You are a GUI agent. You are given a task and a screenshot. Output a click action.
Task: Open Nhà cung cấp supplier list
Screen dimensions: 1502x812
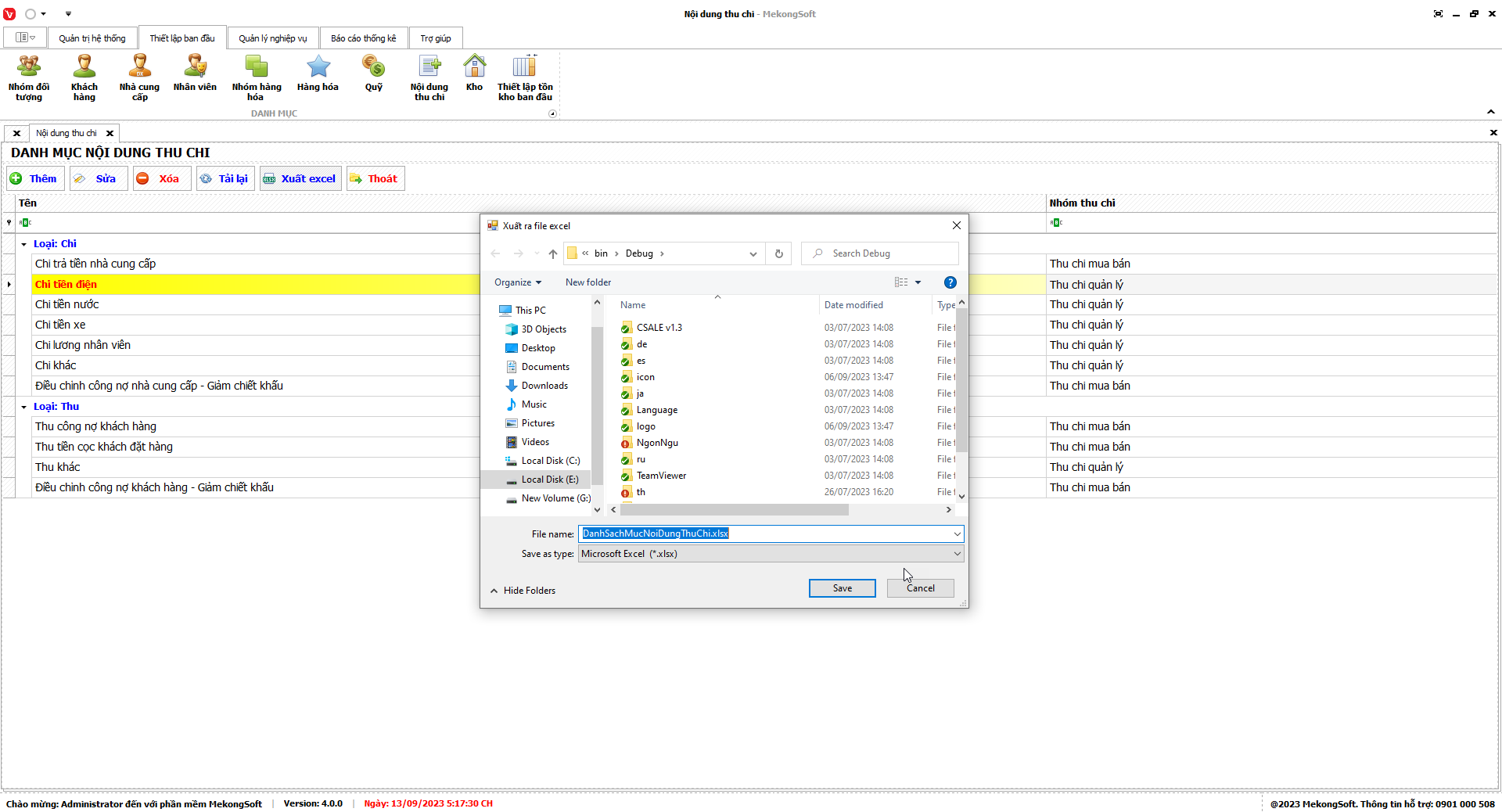tap(139, 78)
